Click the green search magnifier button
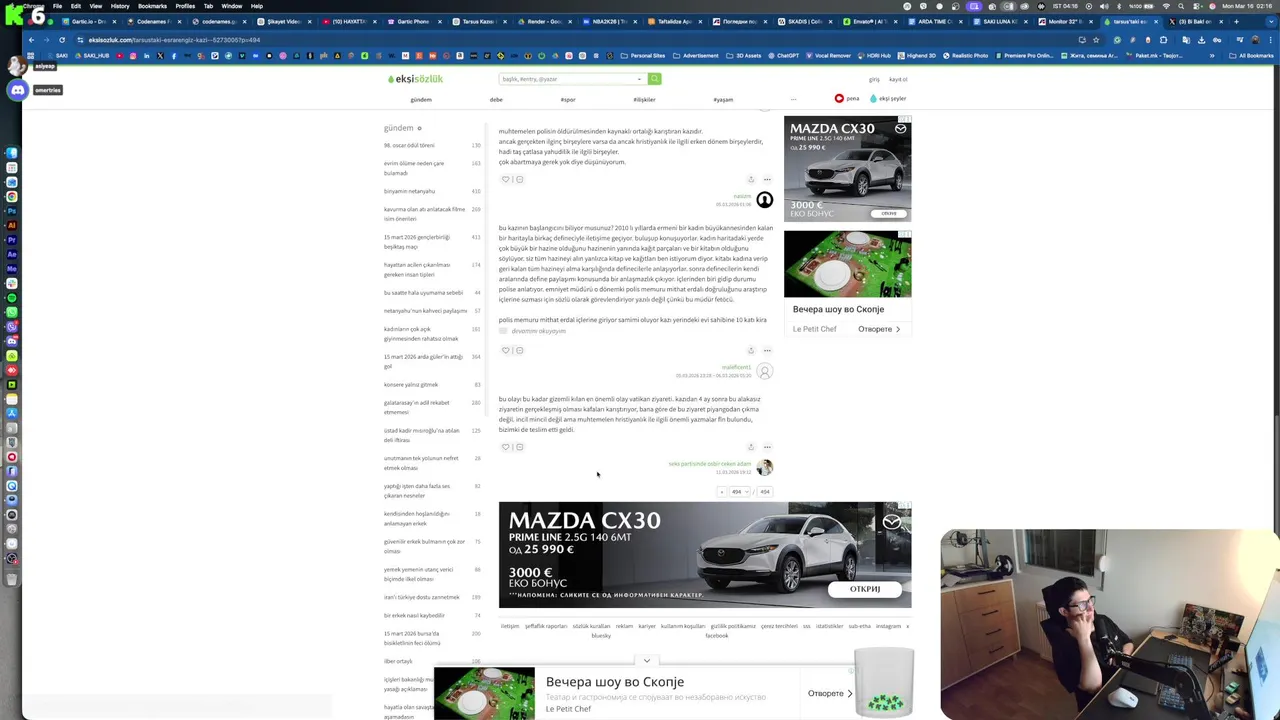Screen dimensions: 1280x720 (x=654, y=79)
